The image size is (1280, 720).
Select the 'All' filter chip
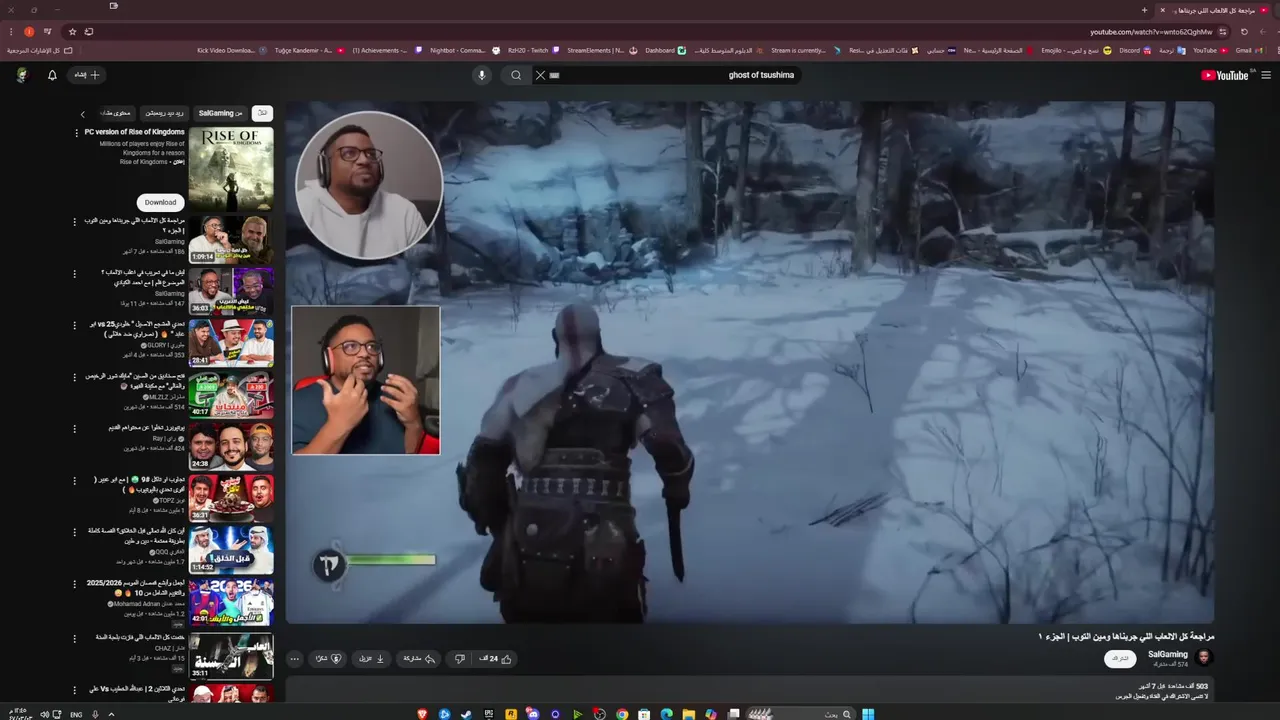coord(262,113)
